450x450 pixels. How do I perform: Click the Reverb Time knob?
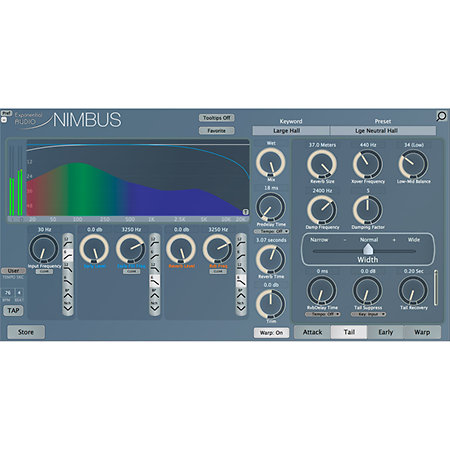271,259
